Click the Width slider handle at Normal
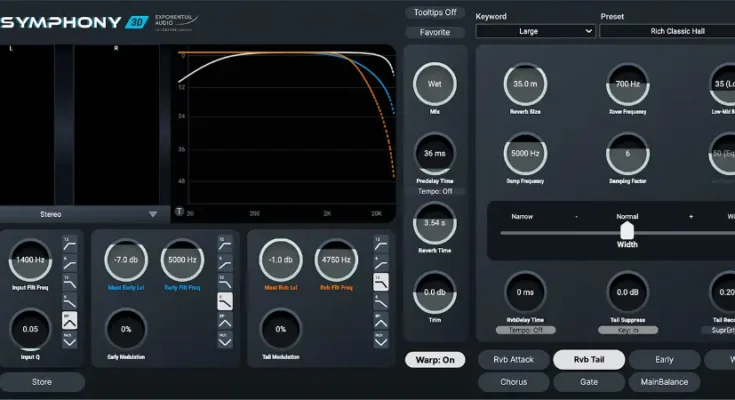Screen dimensions: 735x400 [x=627, y=231]
